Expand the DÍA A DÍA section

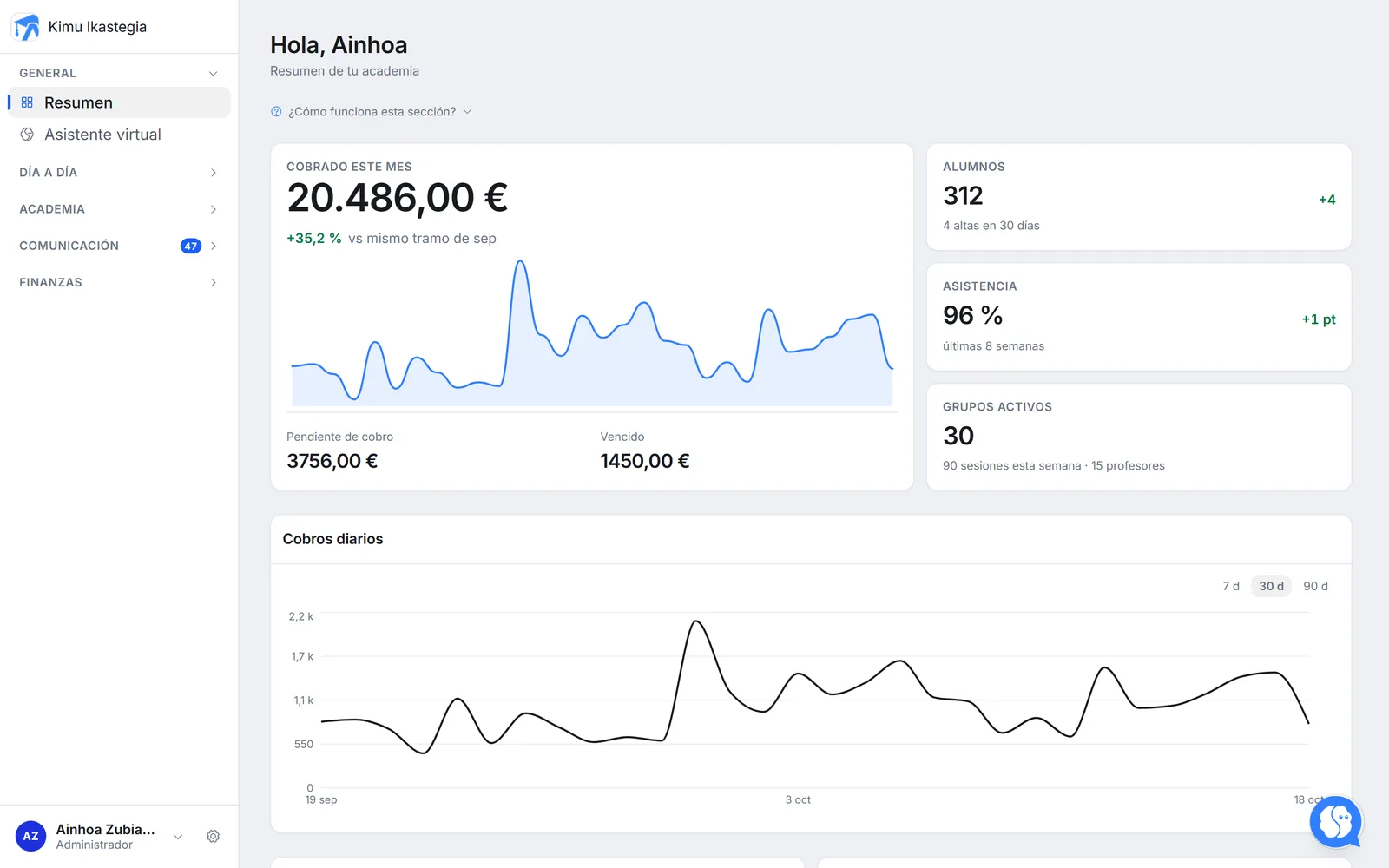pos(118,173)
